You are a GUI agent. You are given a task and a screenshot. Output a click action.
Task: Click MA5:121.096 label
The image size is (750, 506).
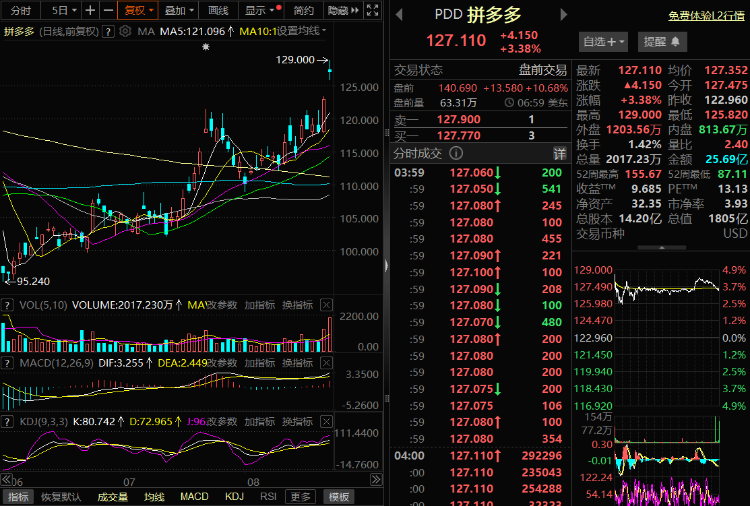click(x=192, y=32)
